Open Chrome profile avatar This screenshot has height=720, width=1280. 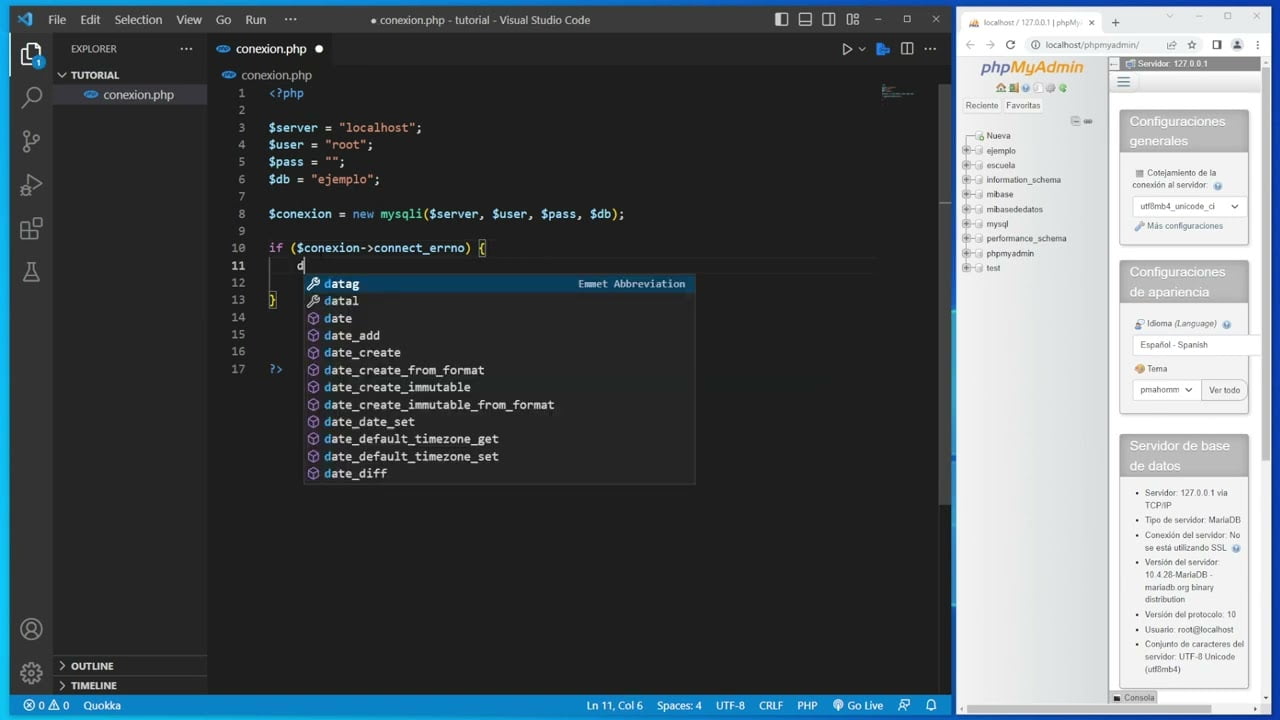coord(1237,45)
